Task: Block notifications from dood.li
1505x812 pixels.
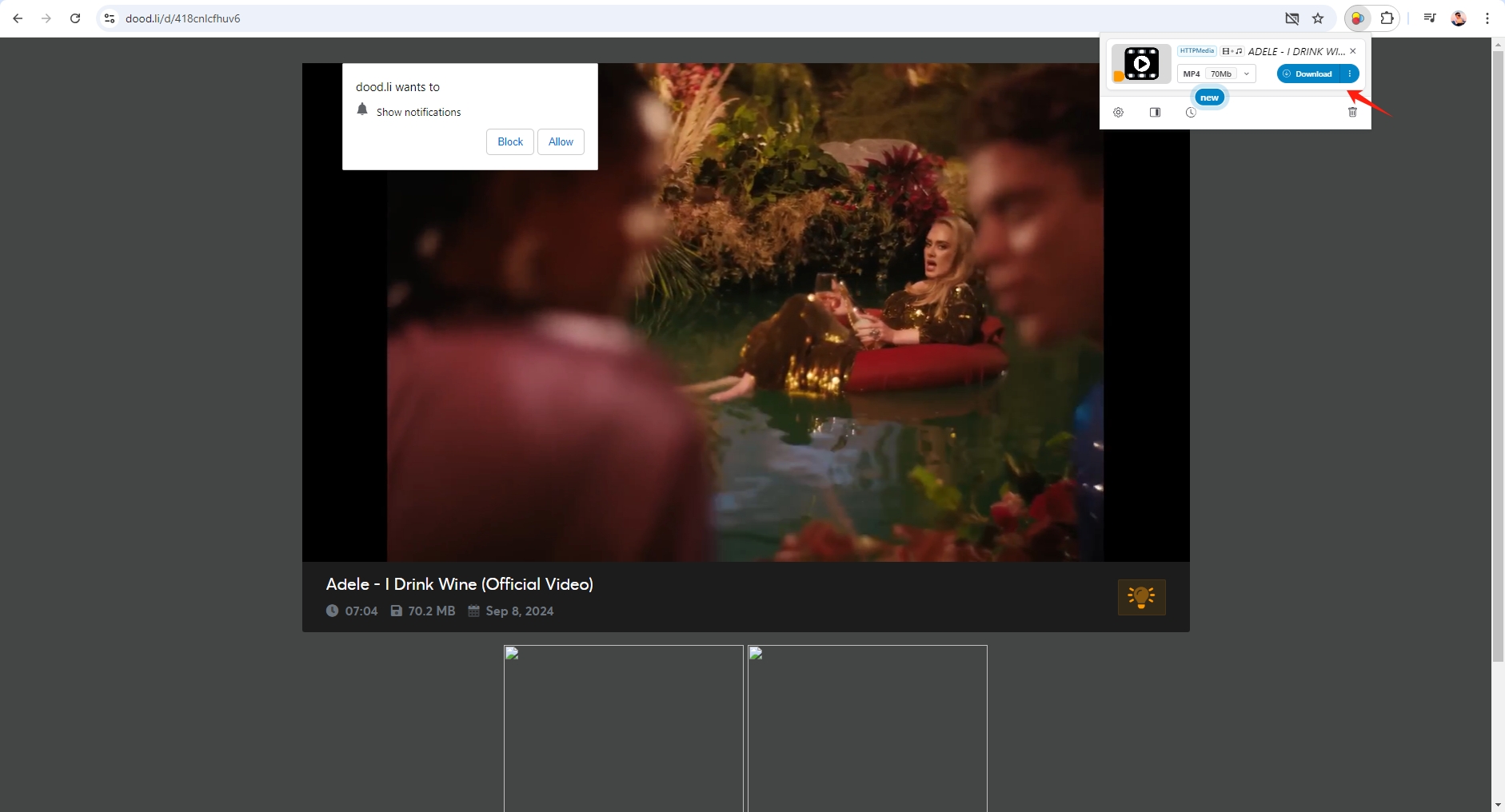Action: click(x=510, y=141)
